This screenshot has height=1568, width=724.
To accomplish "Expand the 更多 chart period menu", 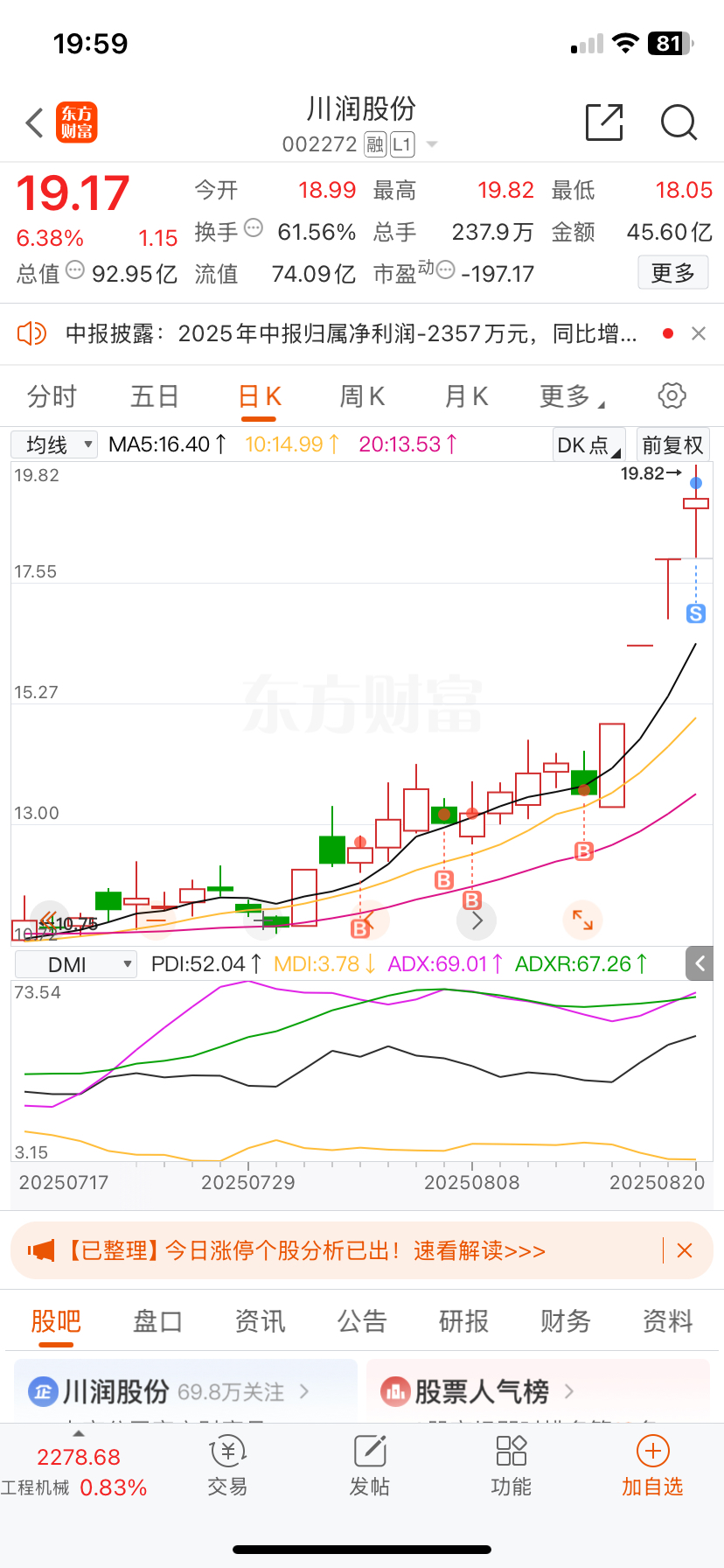I will 573,396.
